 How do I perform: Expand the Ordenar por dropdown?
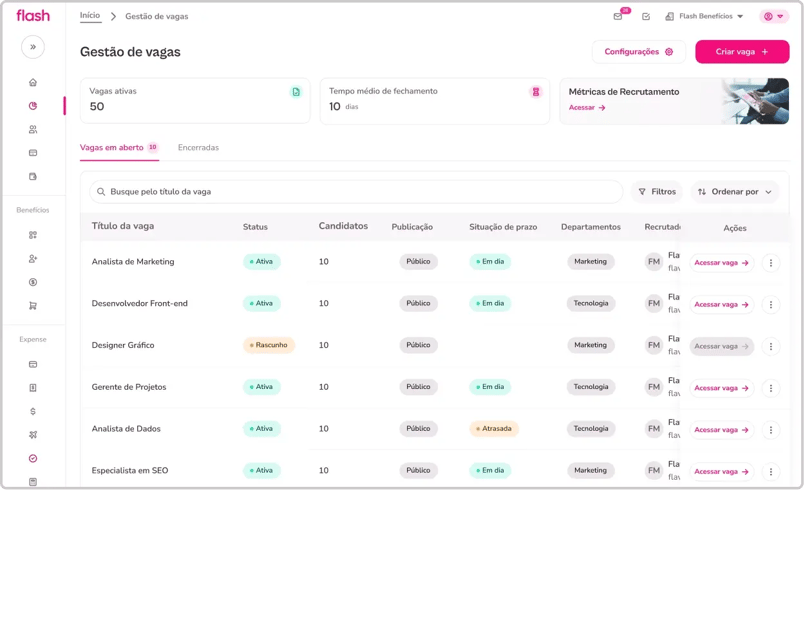pyautogui.click(x=735, y=192)
